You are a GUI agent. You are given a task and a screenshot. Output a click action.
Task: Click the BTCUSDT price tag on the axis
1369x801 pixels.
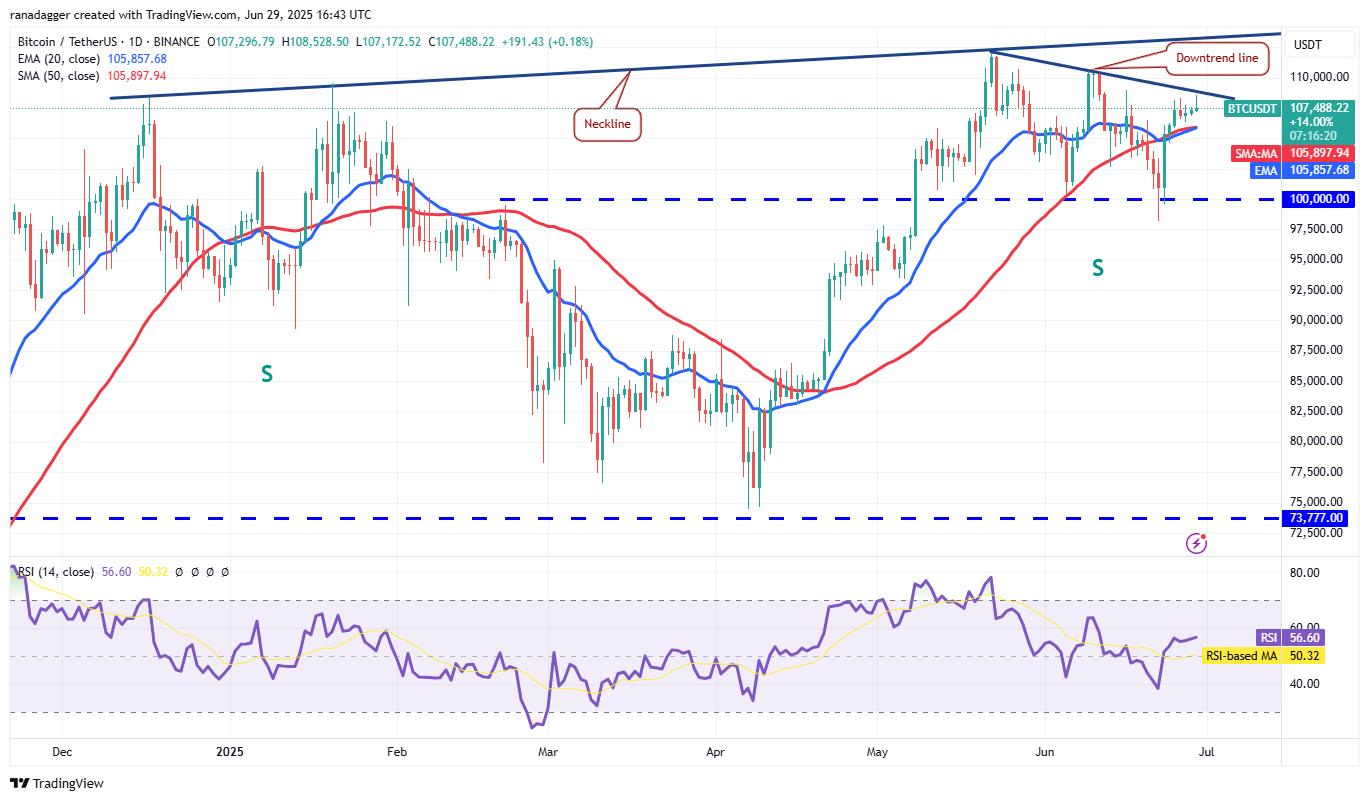coord(1253,108)
